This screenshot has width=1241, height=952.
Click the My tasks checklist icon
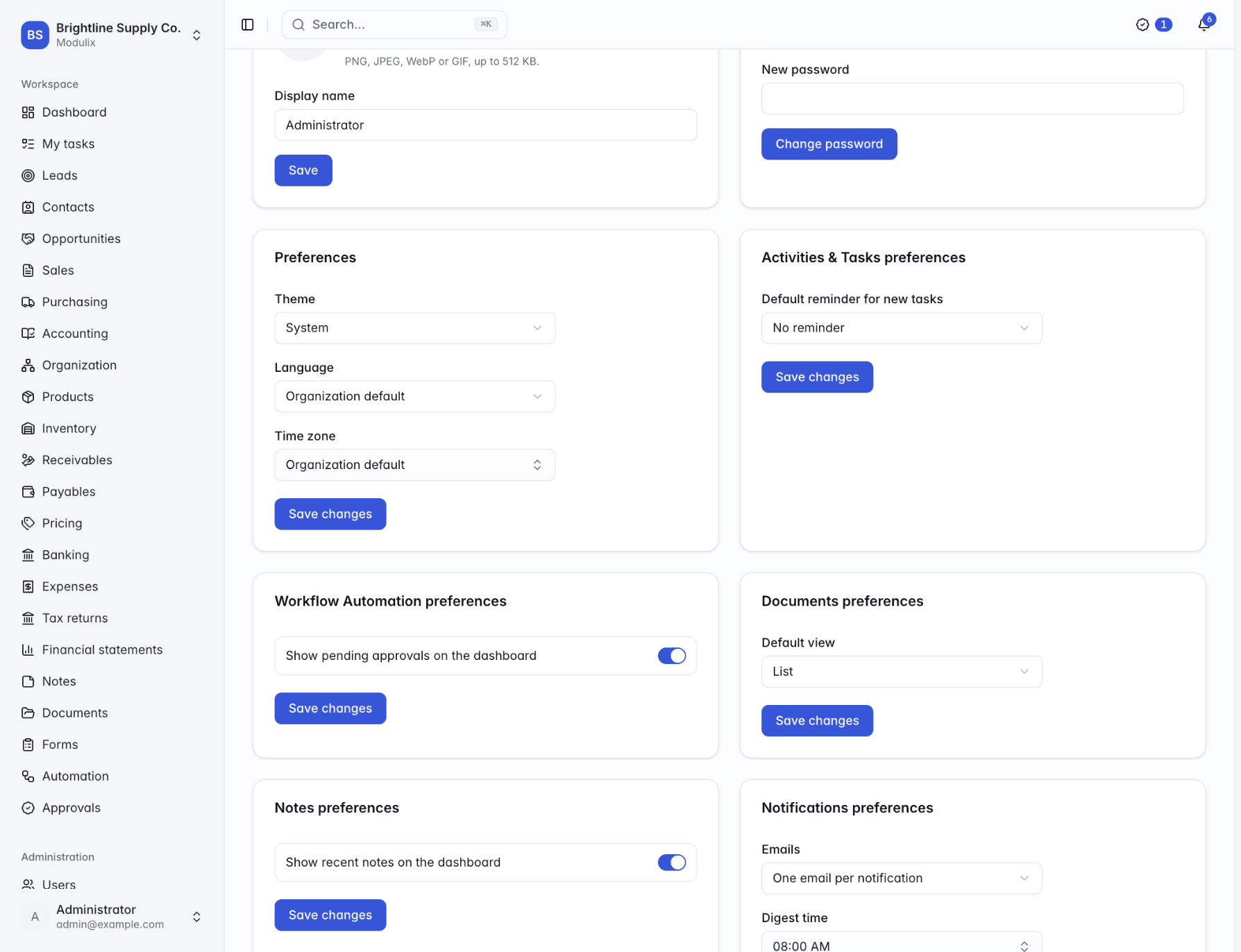coord(28,144)
